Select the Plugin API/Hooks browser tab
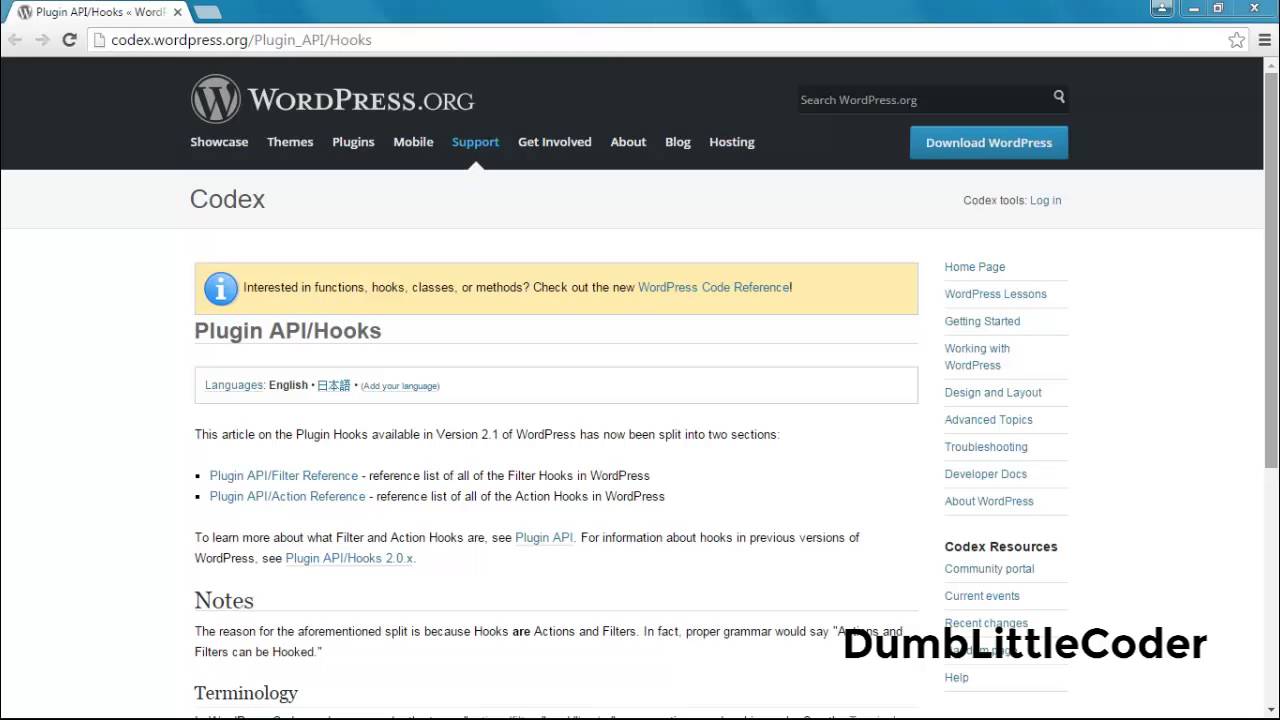 (98, 12)
